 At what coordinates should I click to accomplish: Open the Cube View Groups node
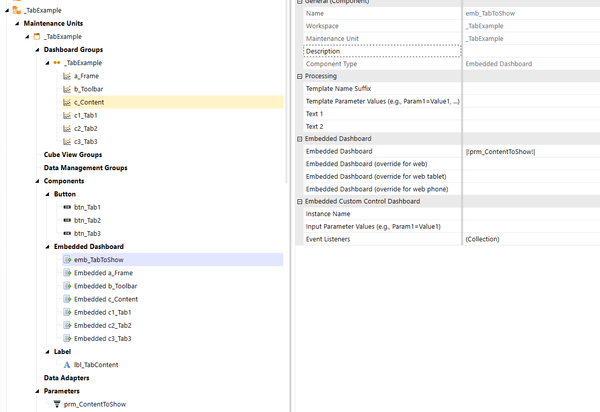coord(73,154)
